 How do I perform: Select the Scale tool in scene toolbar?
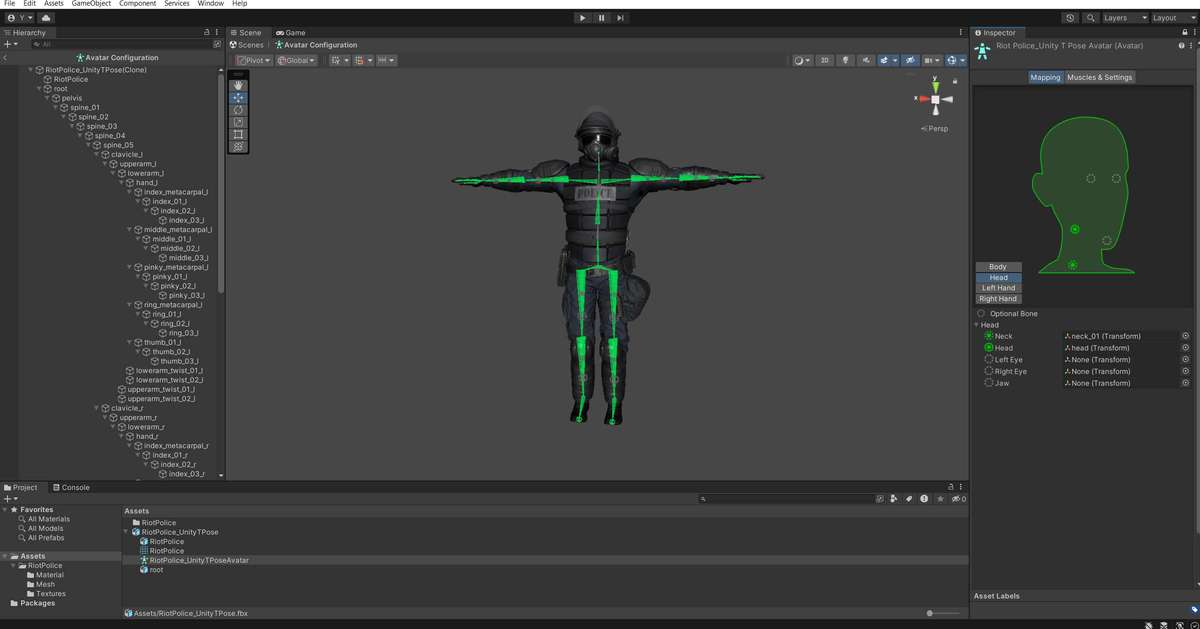pos(238,122)
